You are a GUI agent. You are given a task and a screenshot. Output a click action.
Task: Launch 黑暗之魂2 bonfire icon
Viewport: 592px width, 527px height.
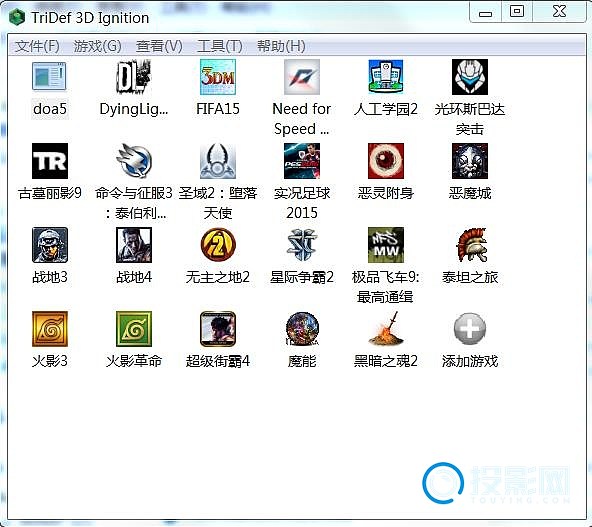pyautogui.click(x=385, y=329)
